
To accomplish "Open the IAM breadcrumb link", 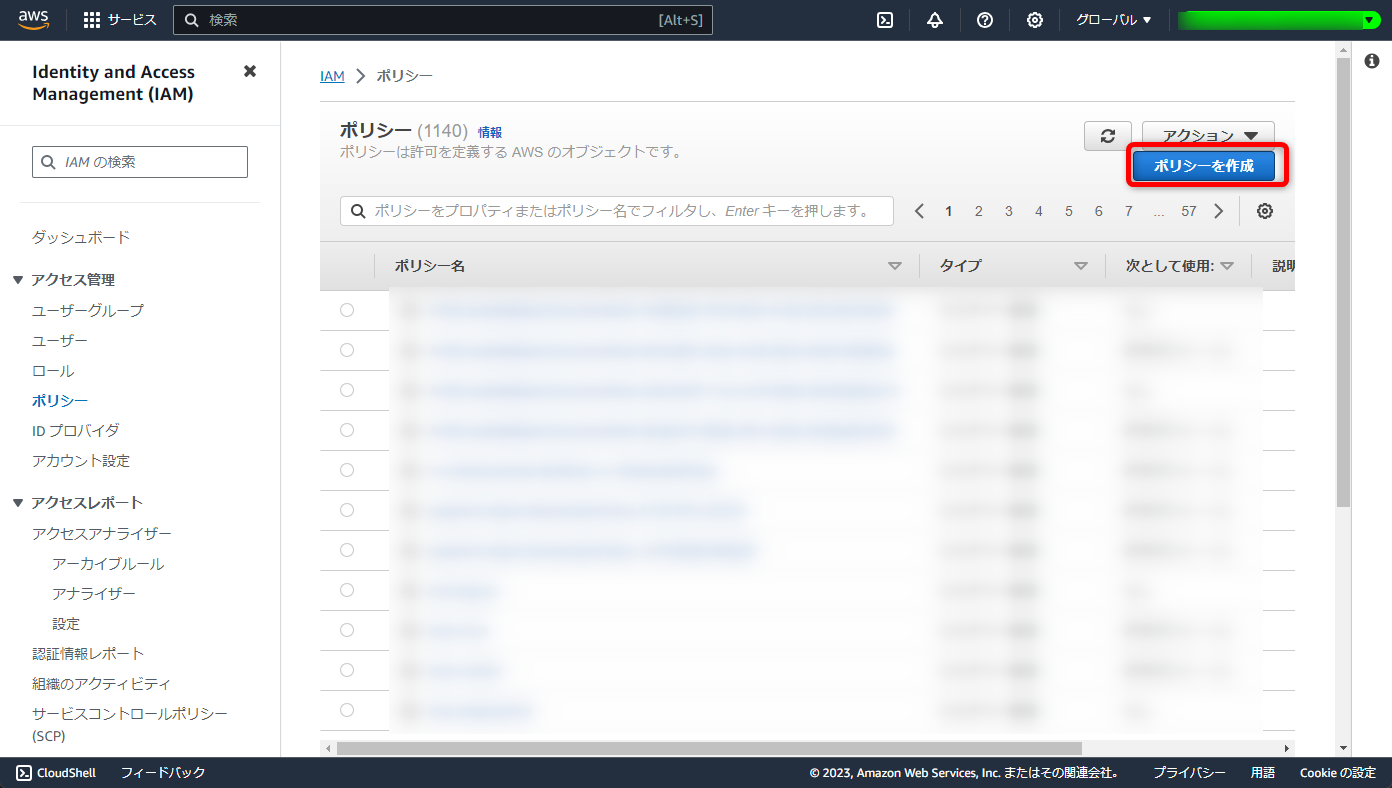I will point(332,75).
